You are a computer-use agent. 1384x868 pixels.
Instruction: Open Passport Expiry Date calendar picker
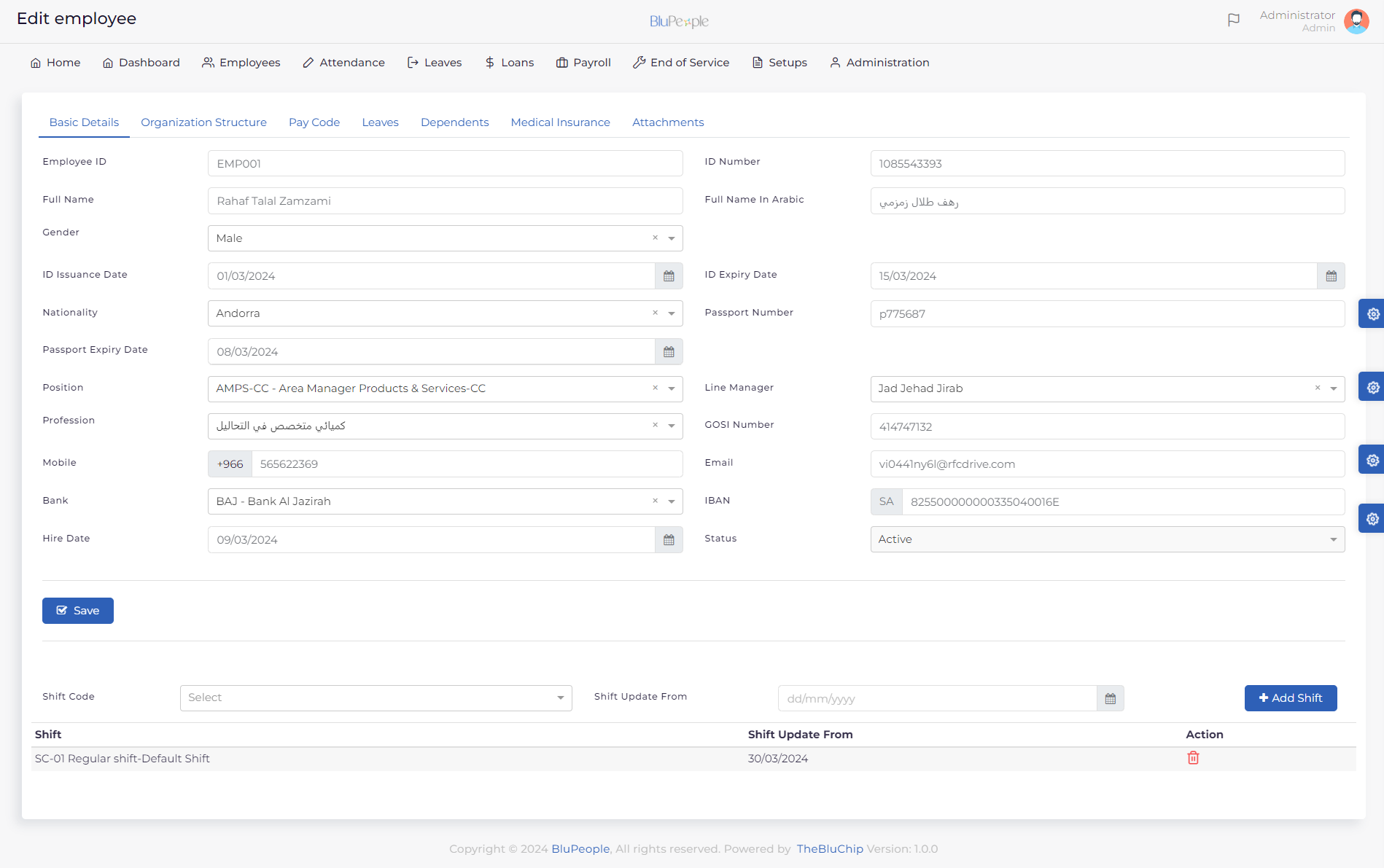click(x=669, y=352)
